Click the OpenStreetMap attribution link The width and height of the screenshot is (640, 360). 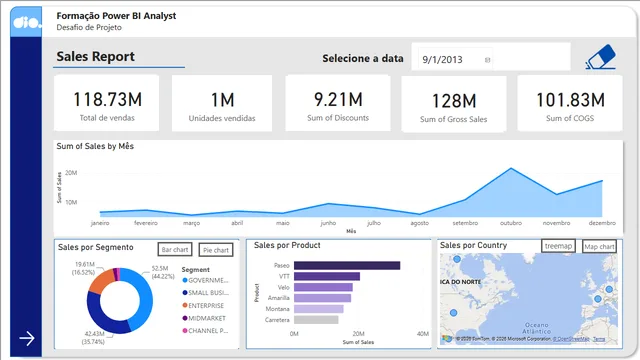coord(571,339)
